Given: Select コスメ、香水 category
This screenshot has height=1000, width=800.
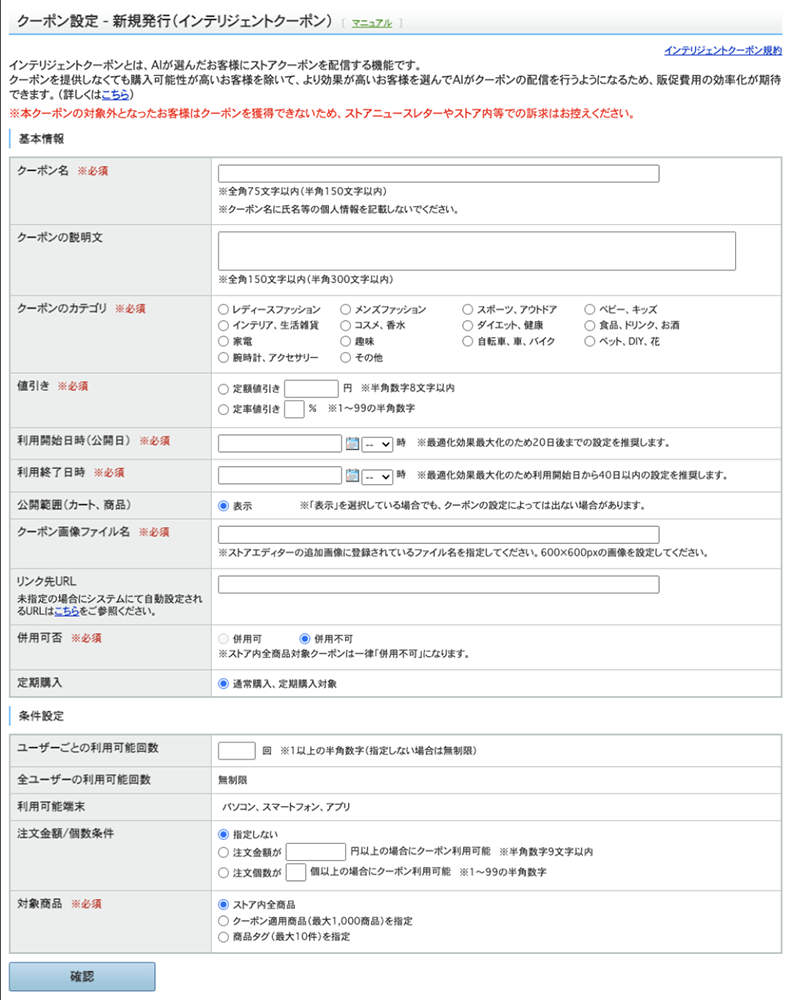Looking at the screenshot, I should tap(346, 325).
